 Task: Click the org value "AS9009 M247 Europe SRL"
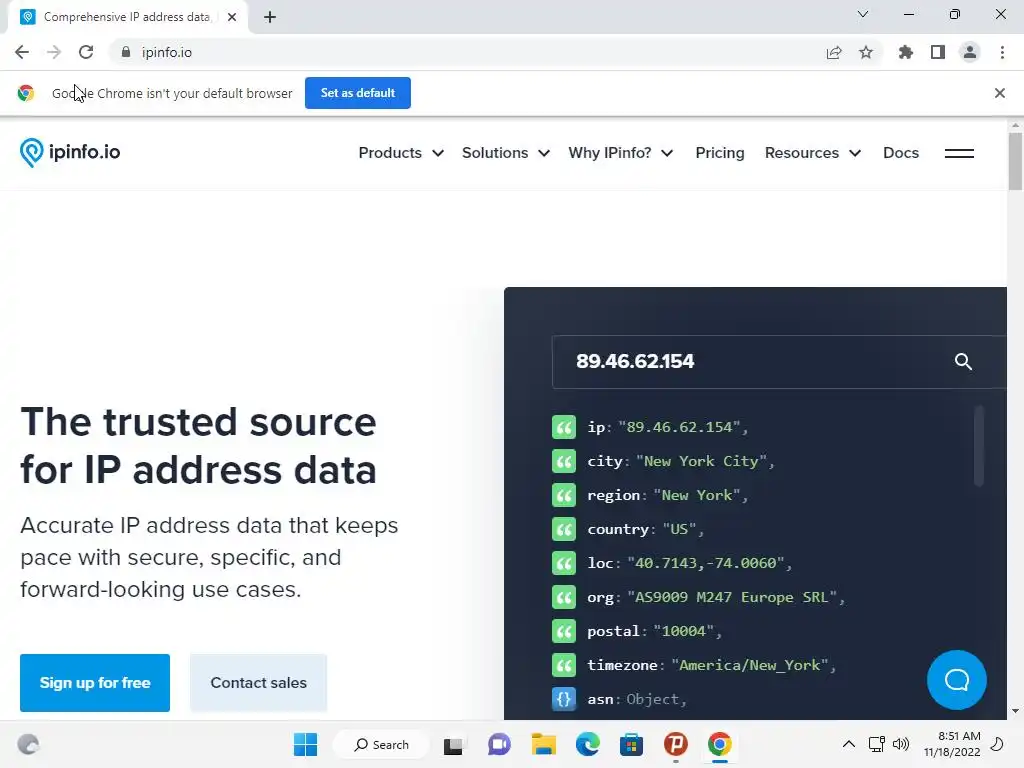(731, 597)
